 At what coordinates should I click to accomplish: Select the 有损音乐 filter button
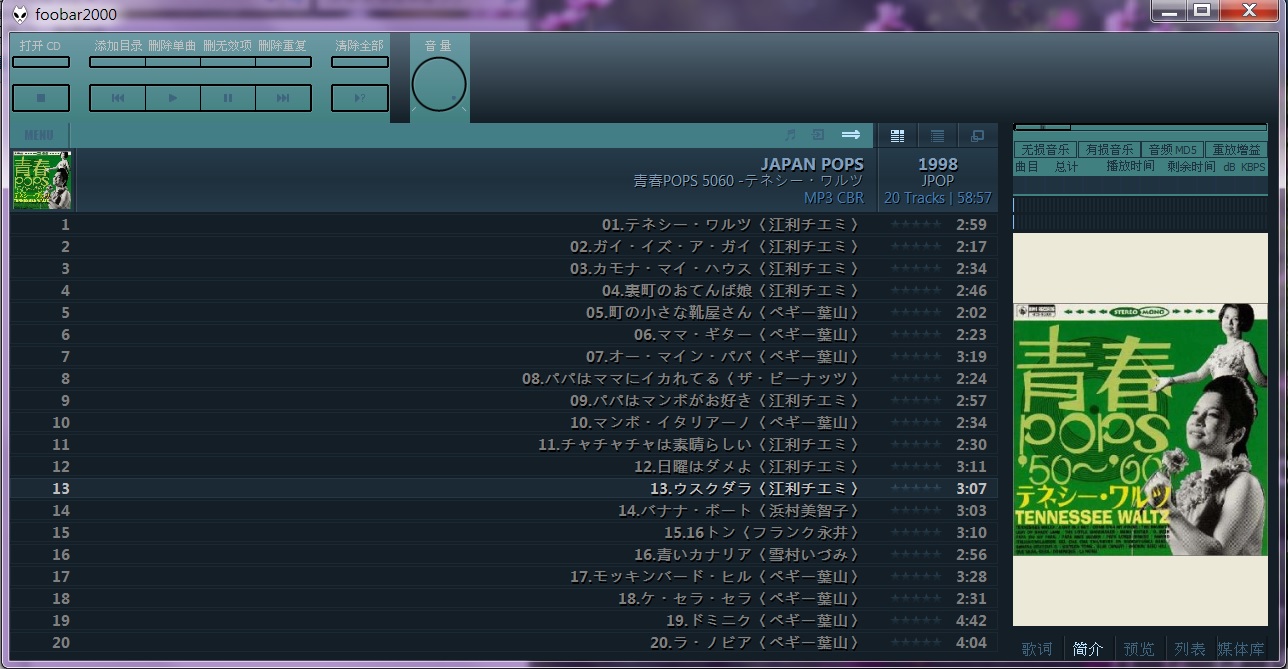(x=1109, y=150)
